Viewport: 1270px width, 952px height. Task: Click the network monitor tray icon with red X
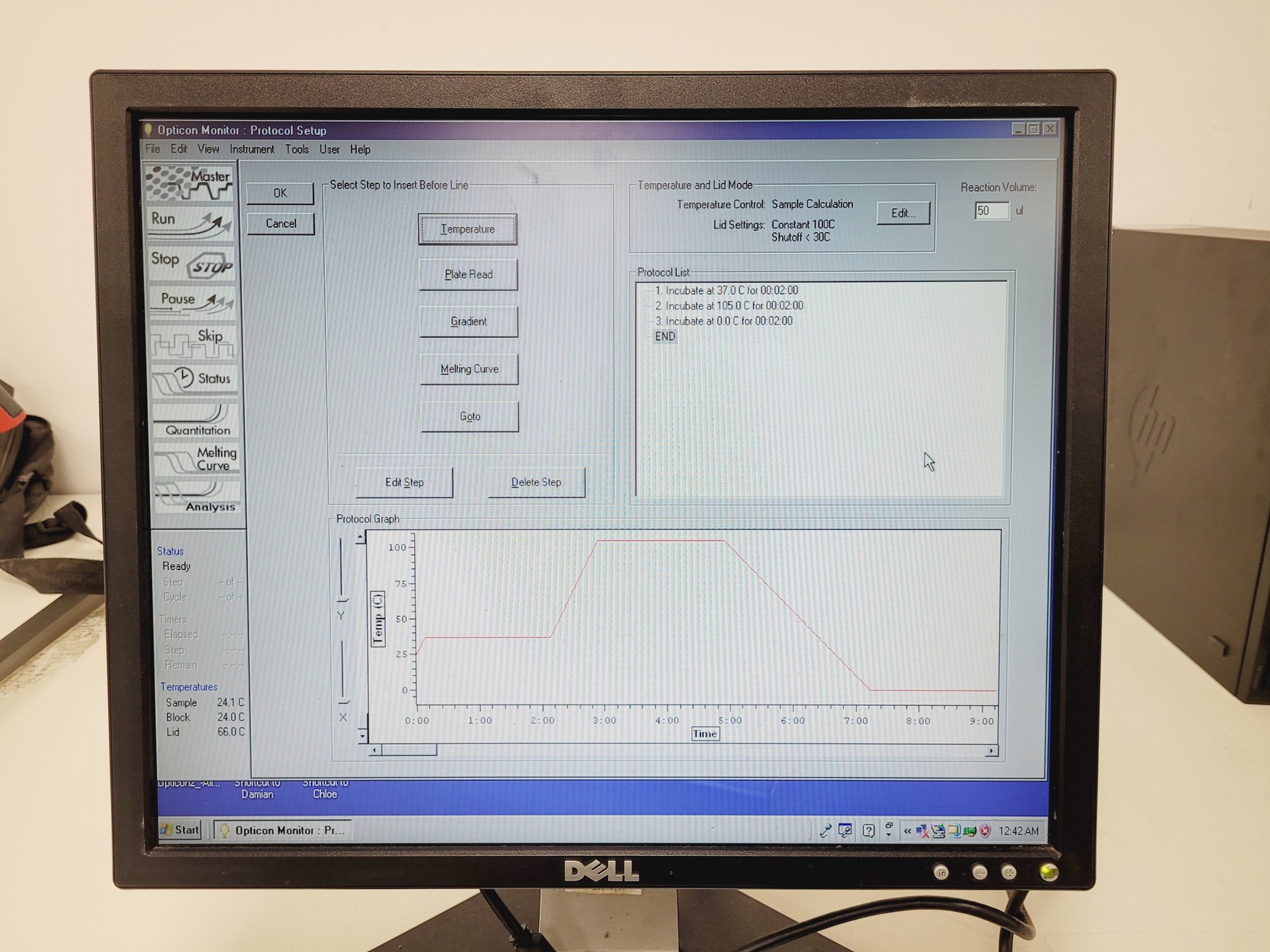click(x=922, y=831)
